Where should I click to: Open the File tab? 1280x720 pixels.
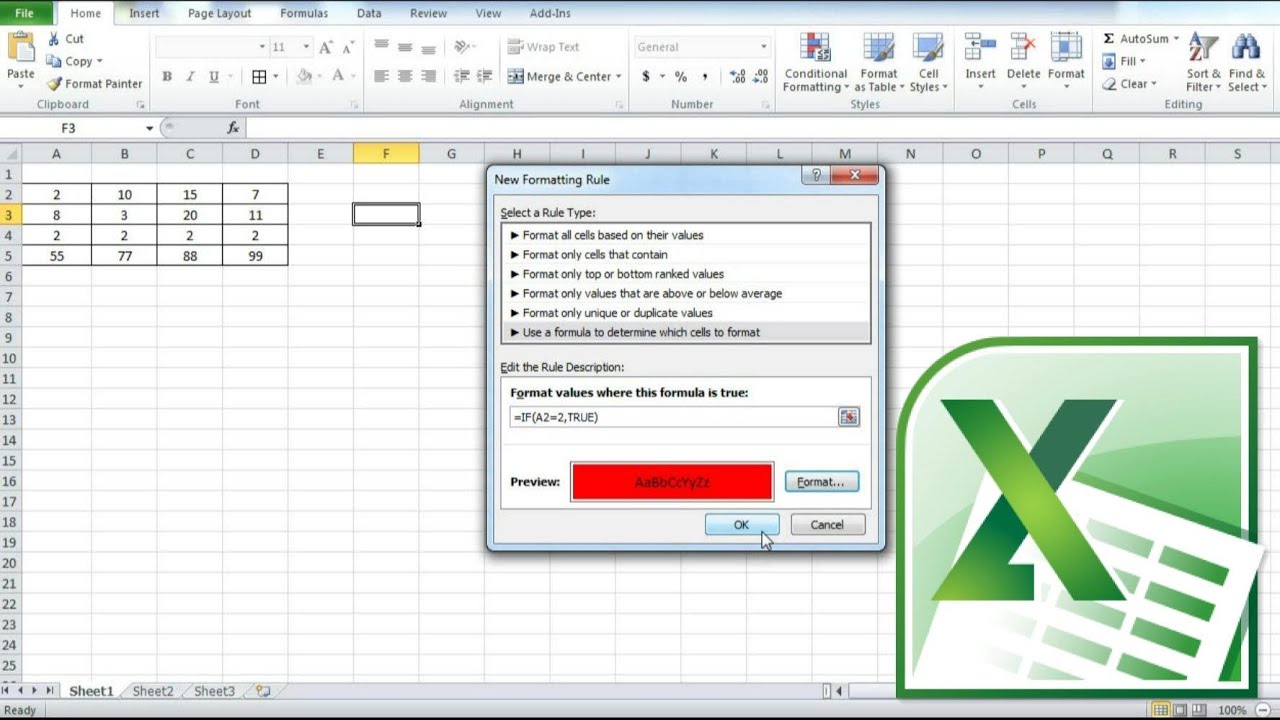[25, 13]
